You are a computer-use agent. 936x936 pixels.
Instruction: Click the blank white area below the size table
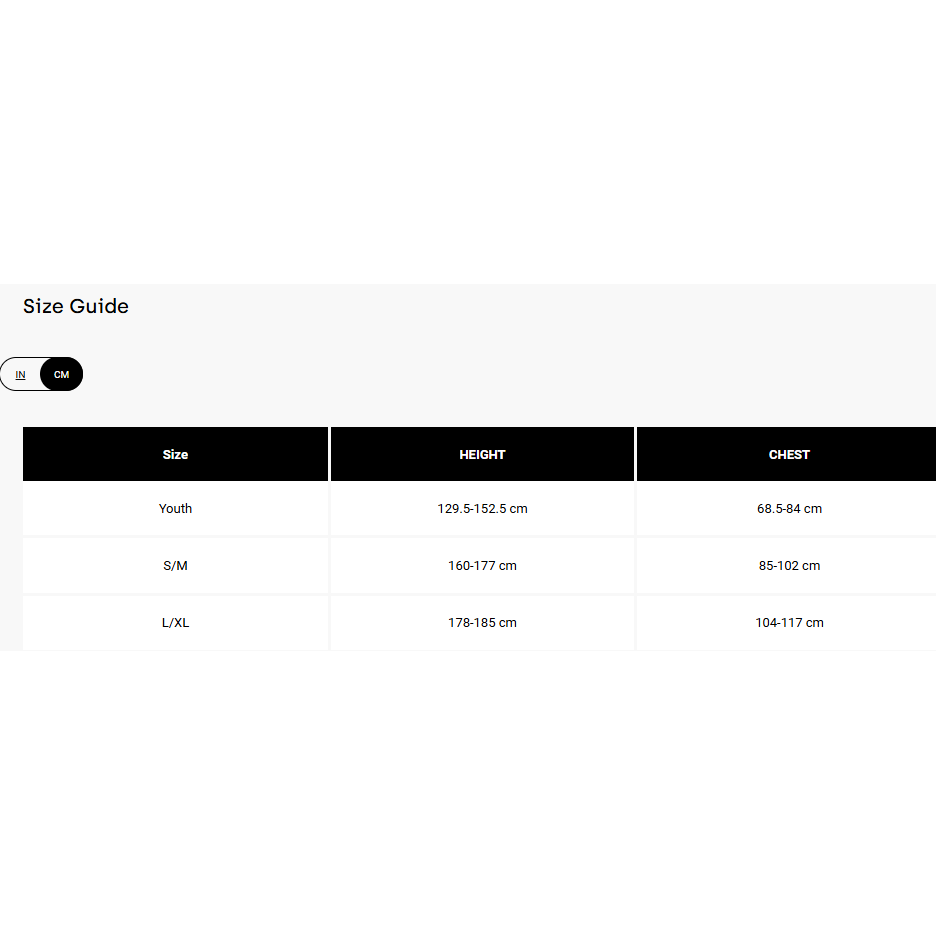(x=468, y=790)
